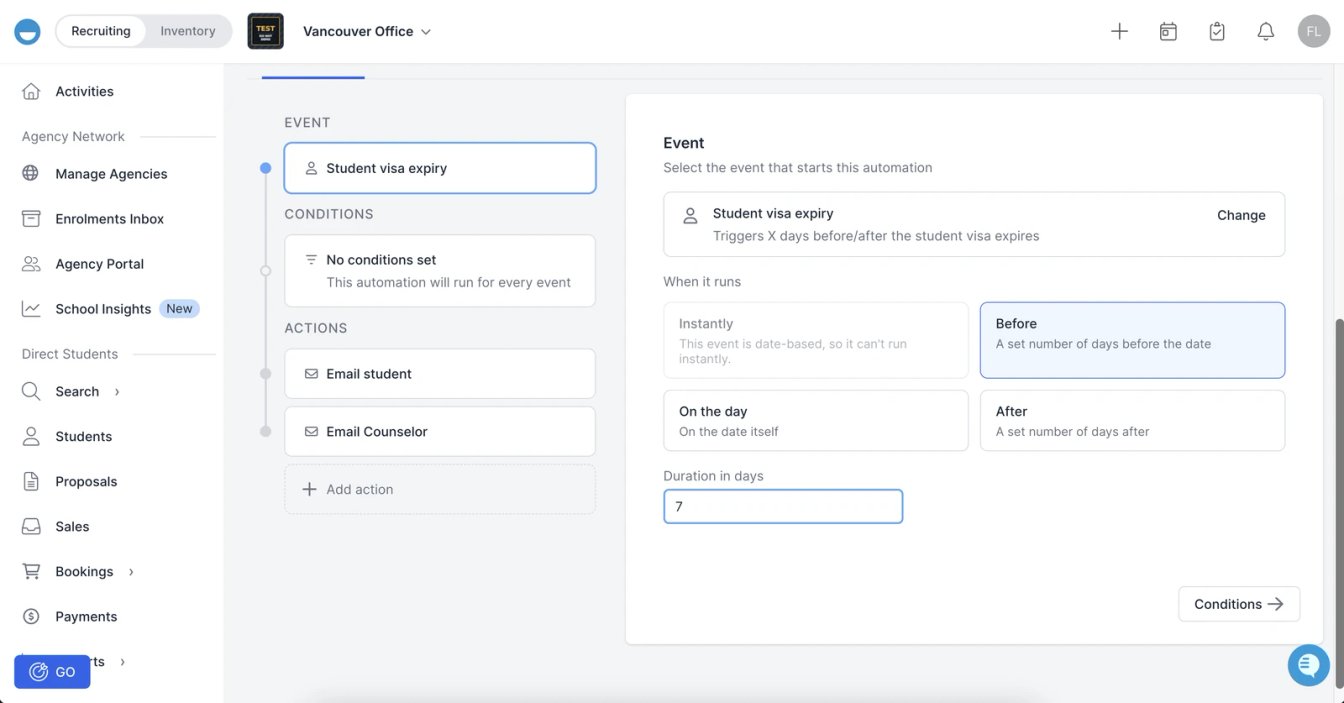
Task: Click the plus icon in Add action
Action: (x=310, y=489)
